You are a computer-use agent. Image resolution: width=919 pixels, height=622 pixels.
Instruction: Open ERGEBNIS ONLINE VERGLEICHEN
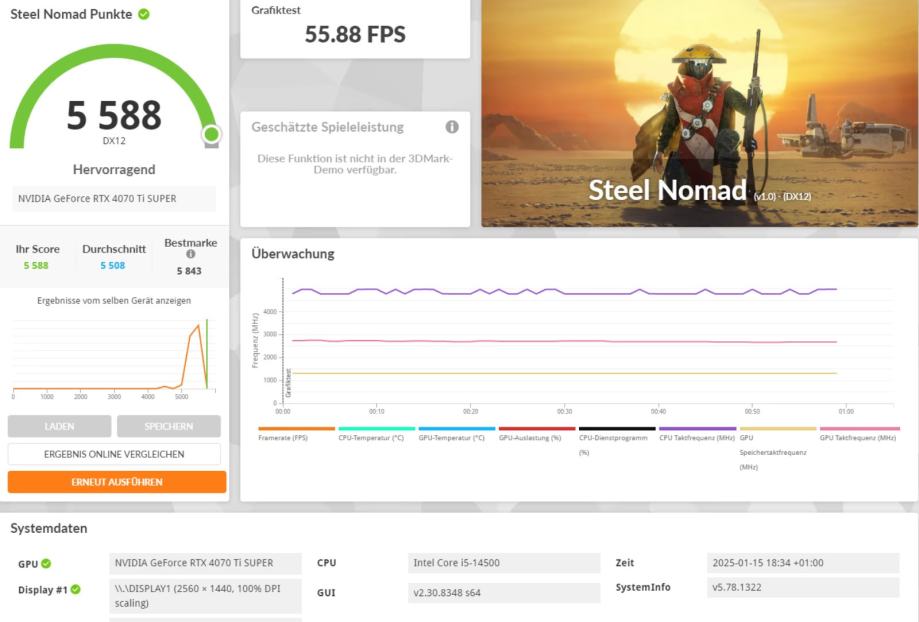click(114, 454)
